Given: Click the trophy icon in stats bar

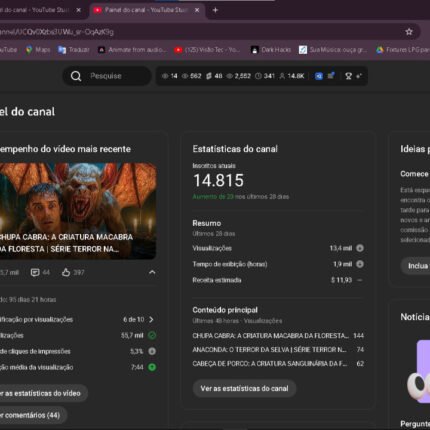Looking at the screenshot, I should tap(349, 76).
